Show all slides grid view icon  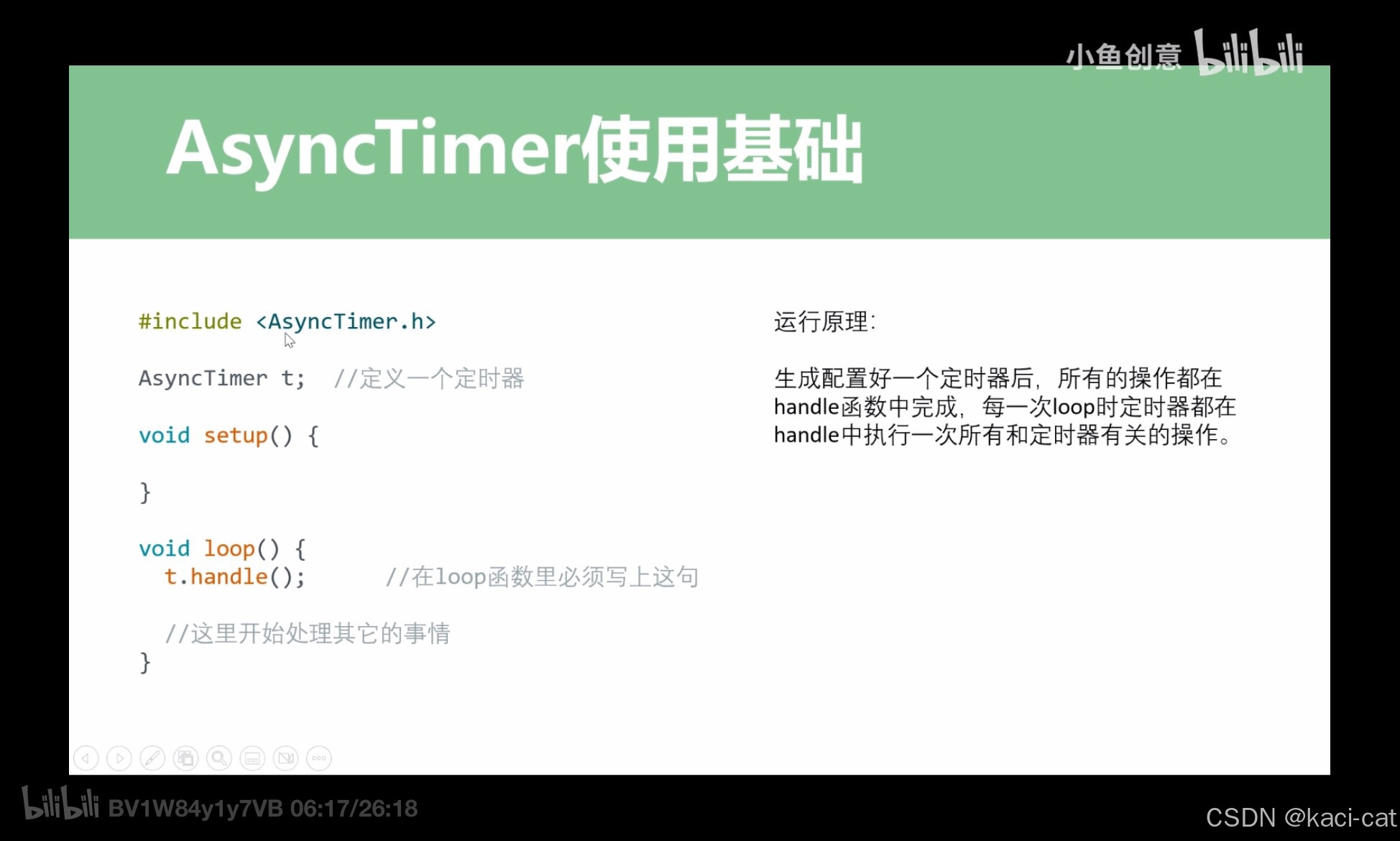pos(186,758)
